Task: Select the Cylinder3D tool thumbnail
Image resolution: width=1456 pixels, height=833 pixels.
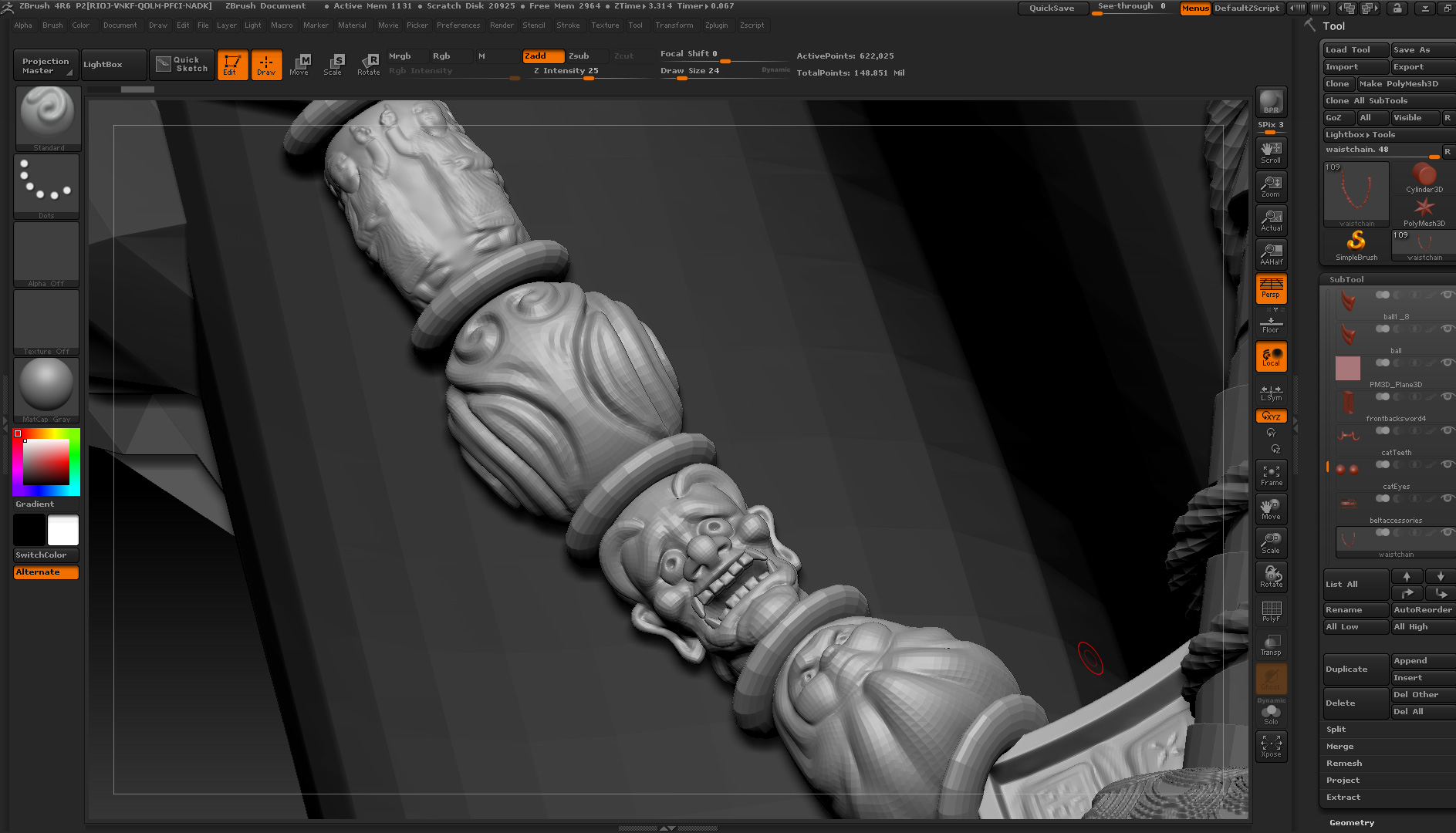Action: click(1424, 177)
